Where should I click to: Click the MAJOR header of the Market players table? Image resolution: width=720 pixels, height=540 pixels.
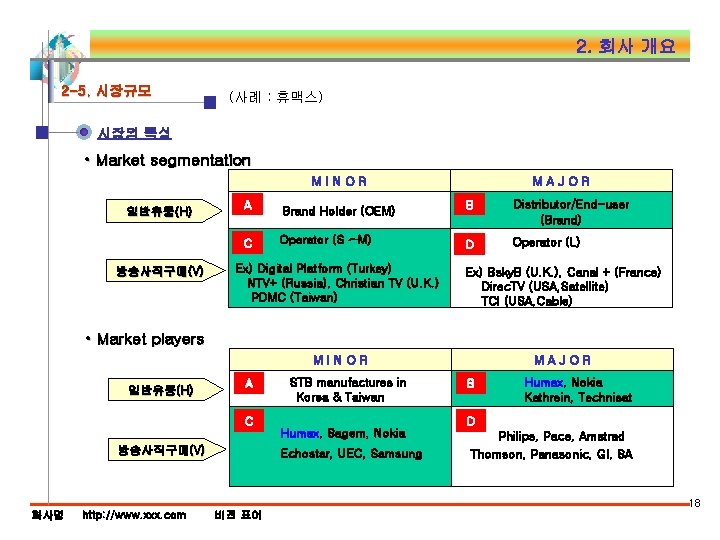pos(562,360)
